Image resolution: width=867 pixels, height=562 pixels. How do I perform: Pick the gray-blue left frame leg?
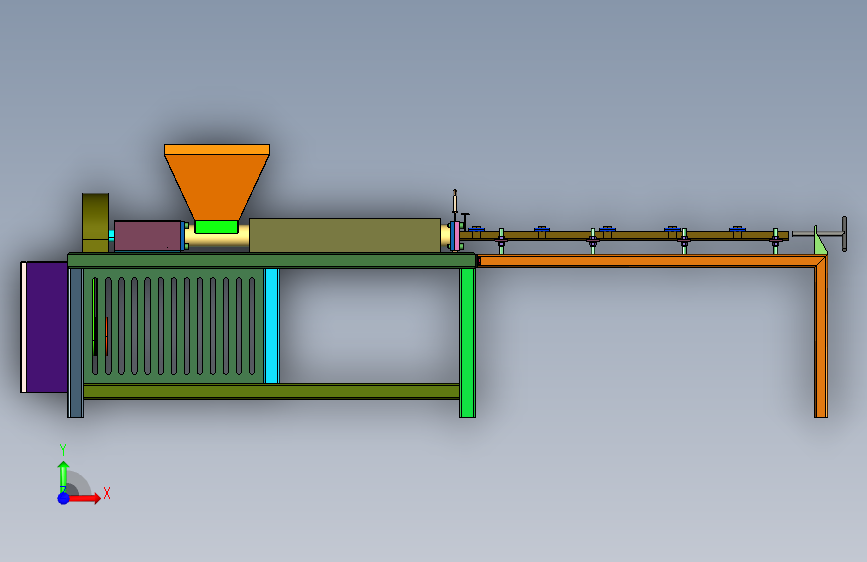[x=75, y=342]
